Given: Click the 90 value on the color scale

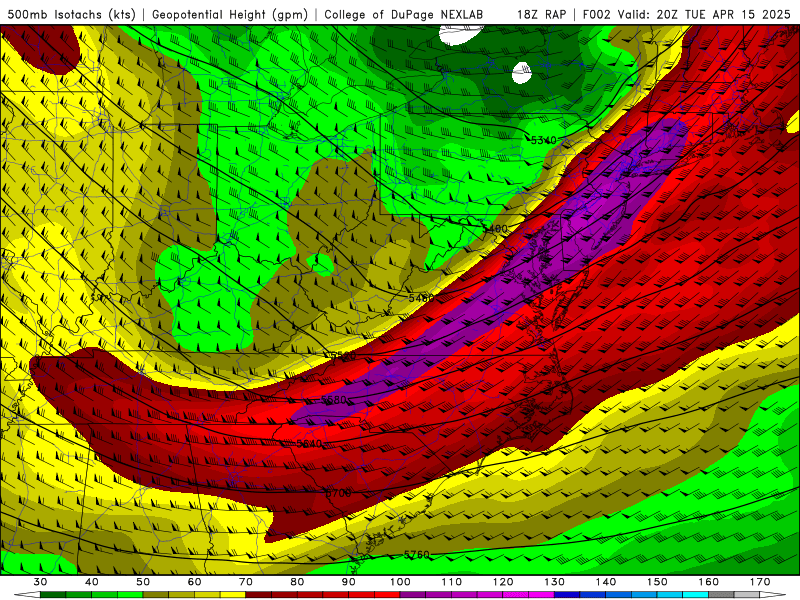Looking at the screenshot, I should (x=349, y=582).
